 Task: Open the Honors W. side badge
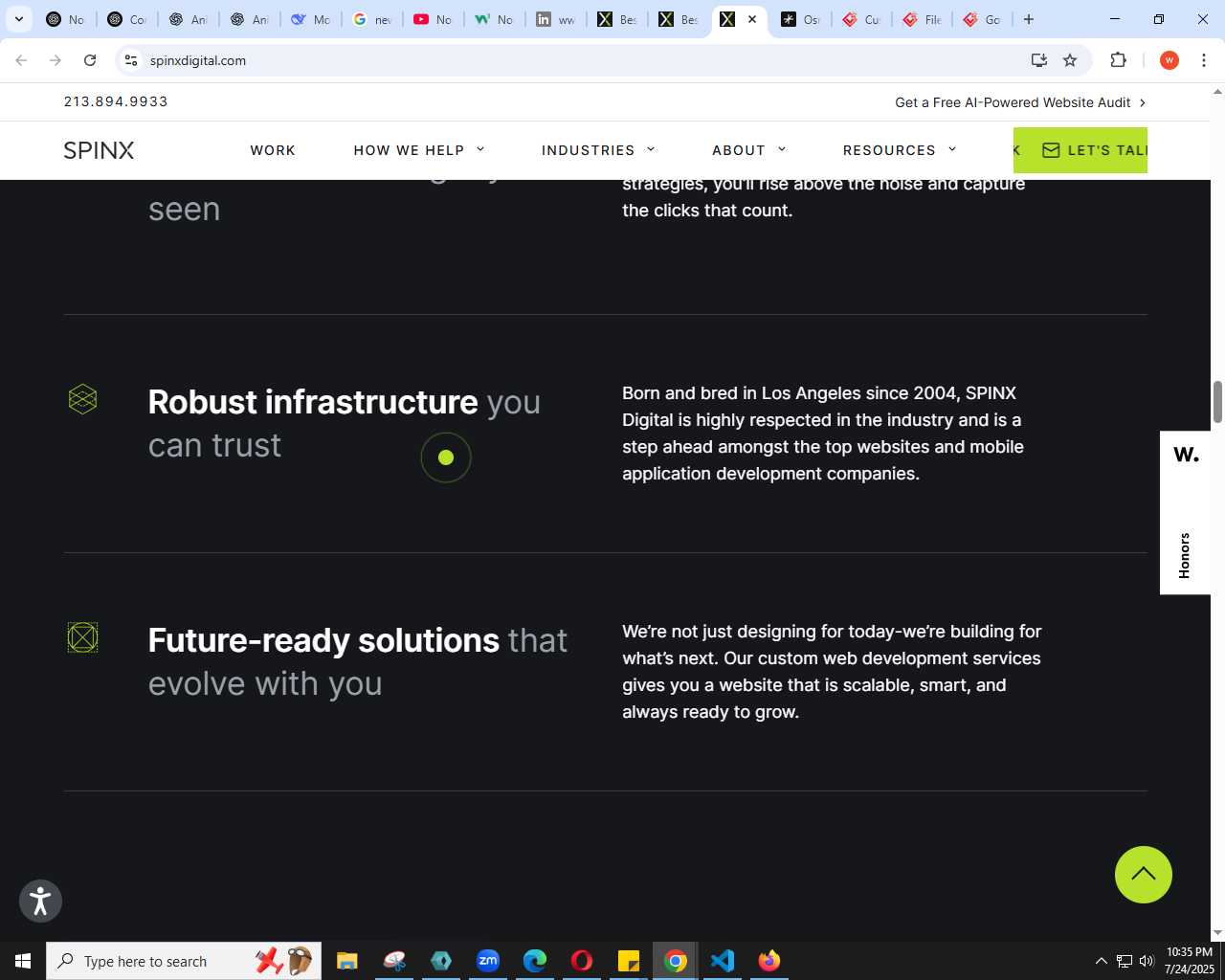[1185, 513]
